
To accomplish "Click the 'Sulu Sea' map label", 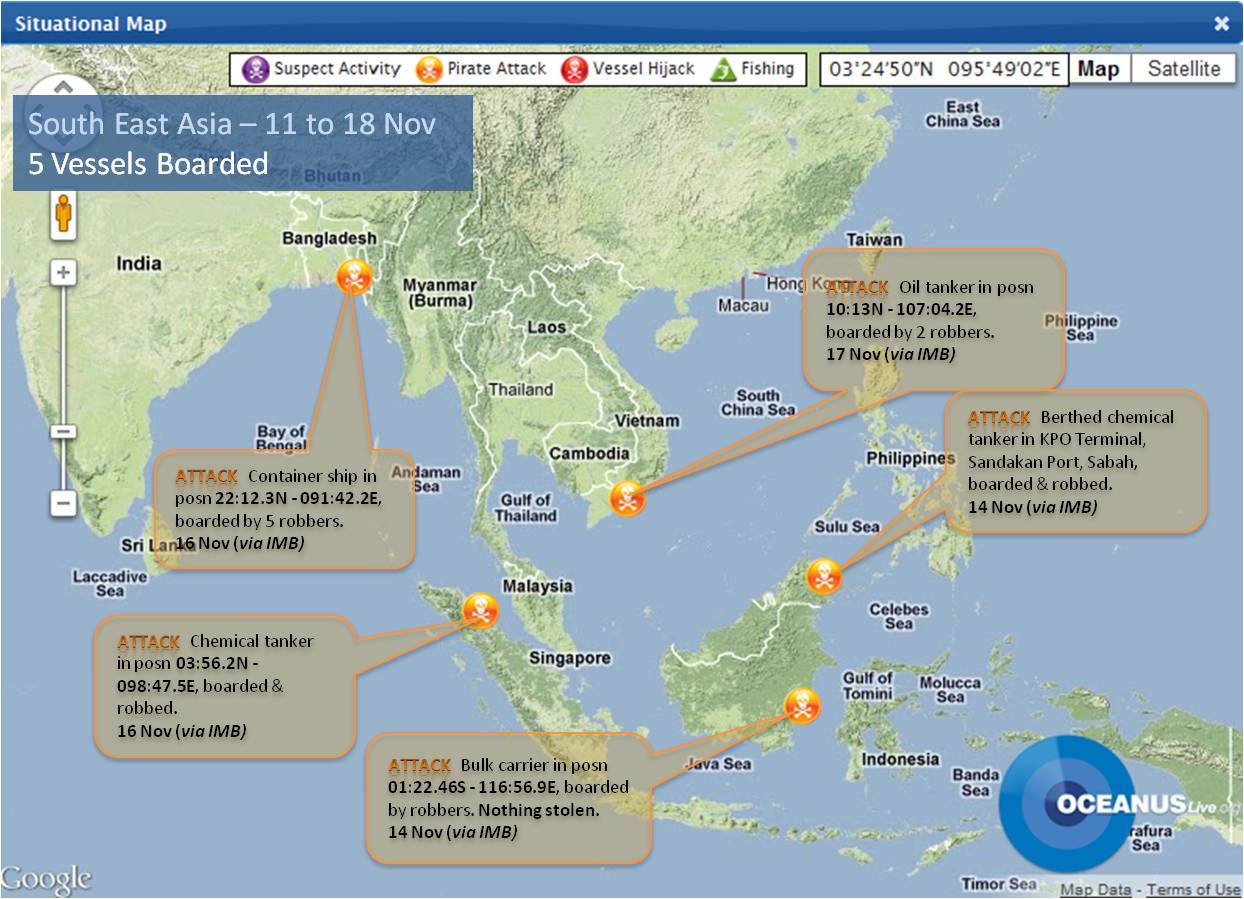I will click(846, 526).
